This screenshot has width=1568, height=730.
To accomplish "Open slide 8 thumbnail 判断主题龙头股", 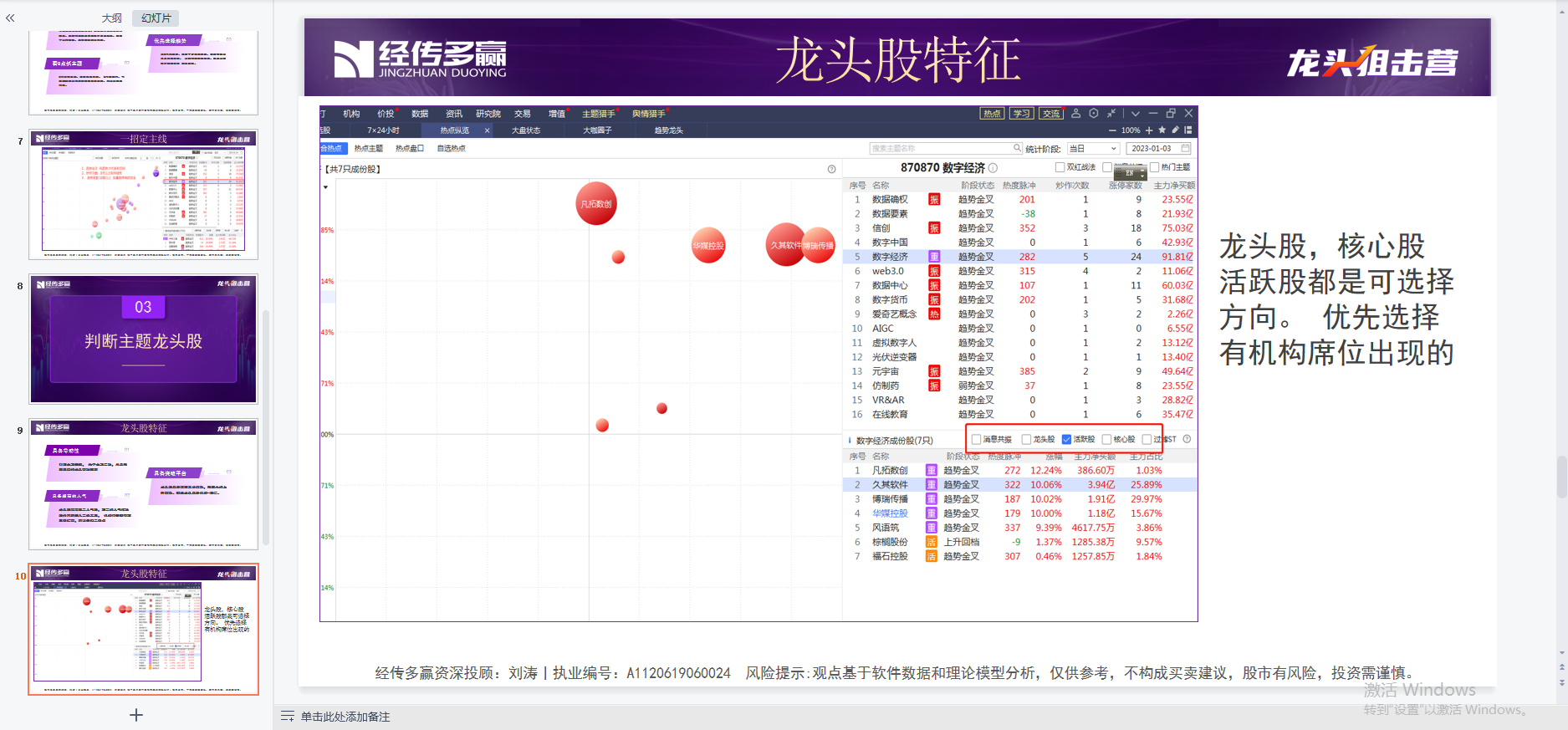I will [x=143, y=339].
